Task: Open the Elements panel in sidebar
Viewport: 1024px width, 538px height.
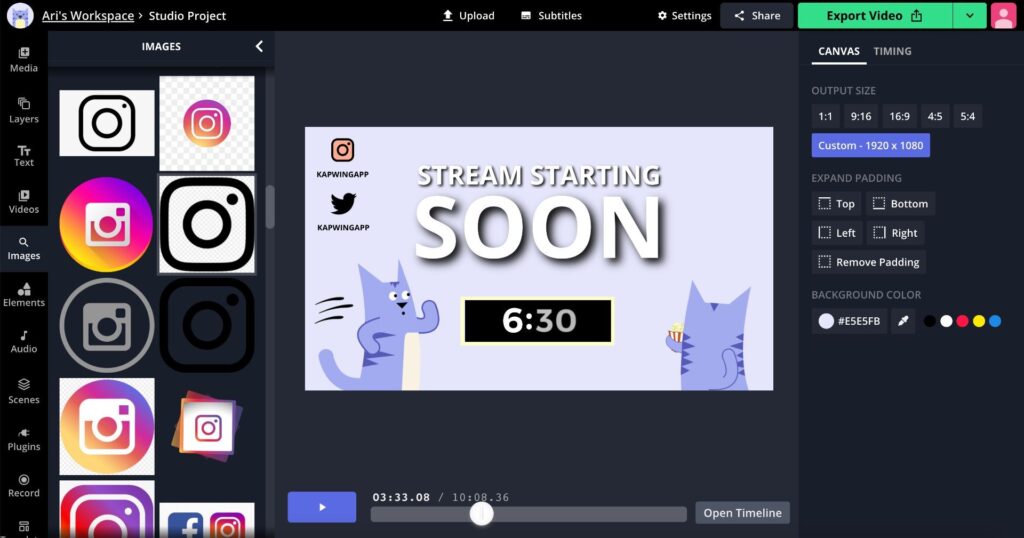Action: 24,295
